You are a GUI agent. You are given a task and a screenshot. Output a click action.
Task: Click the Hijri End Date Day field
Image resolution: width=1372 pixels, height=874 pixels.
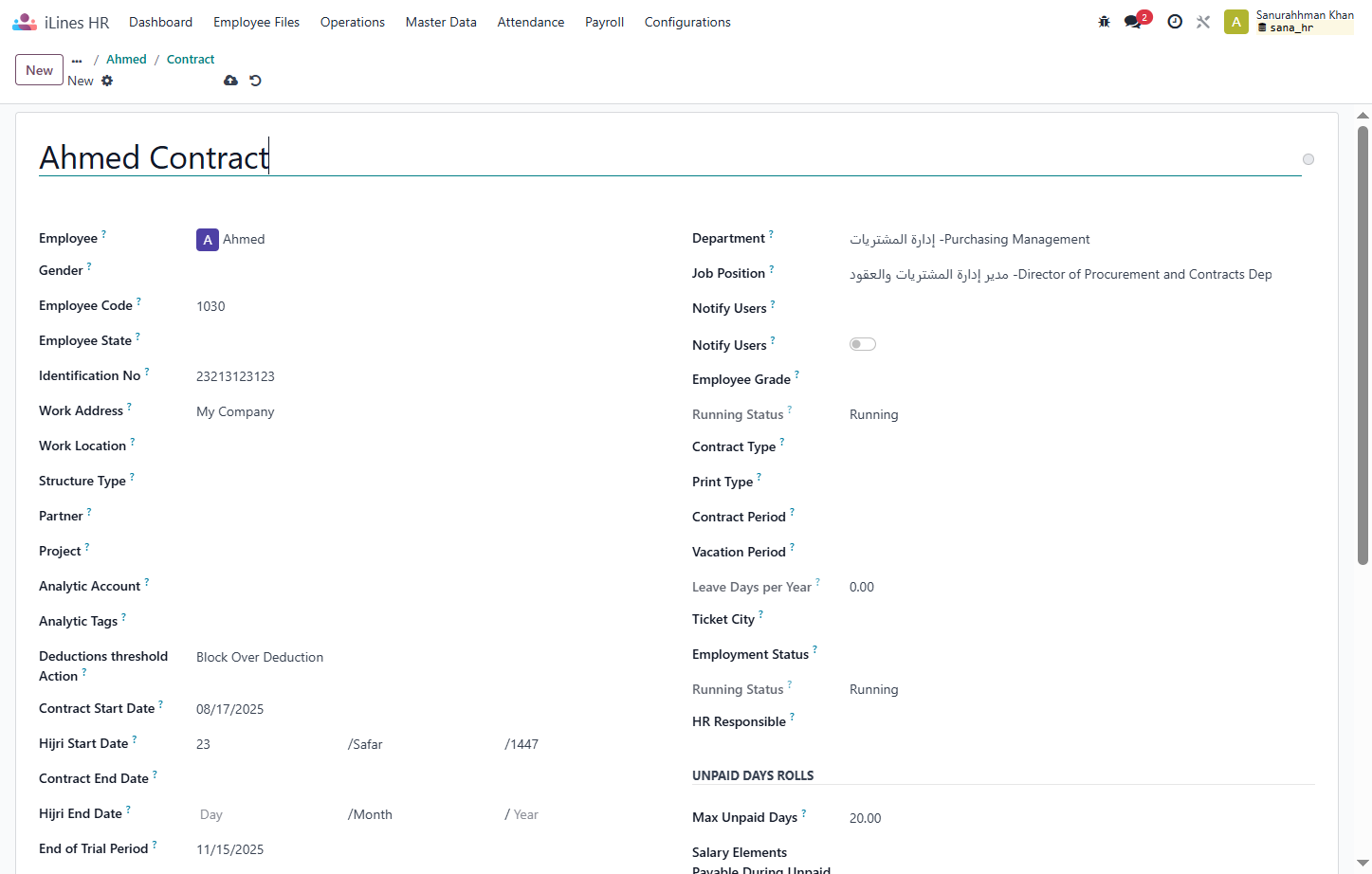(268, 814)
